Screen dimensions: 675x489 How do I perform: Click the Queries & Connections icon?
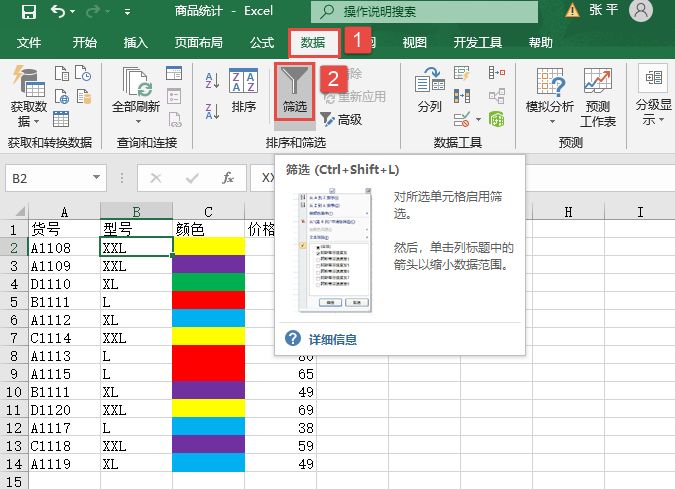[174, 74]
